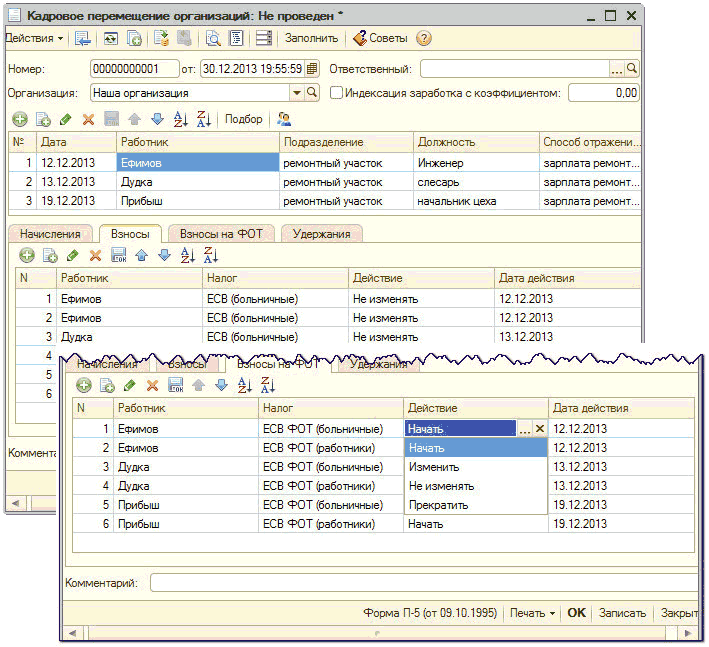Click the help question mark icon
Viewport: 709px width, 647px height.
click(424, 38)
